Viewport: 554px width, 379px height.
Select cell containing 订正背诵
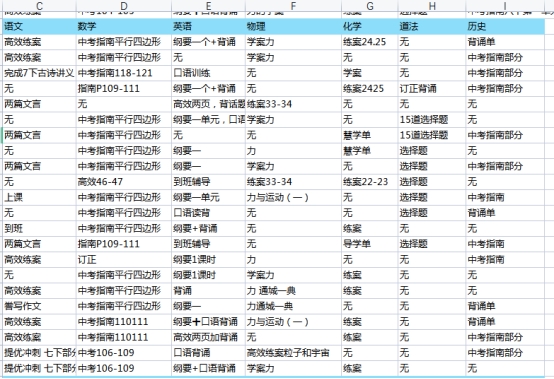coord(432,89)
